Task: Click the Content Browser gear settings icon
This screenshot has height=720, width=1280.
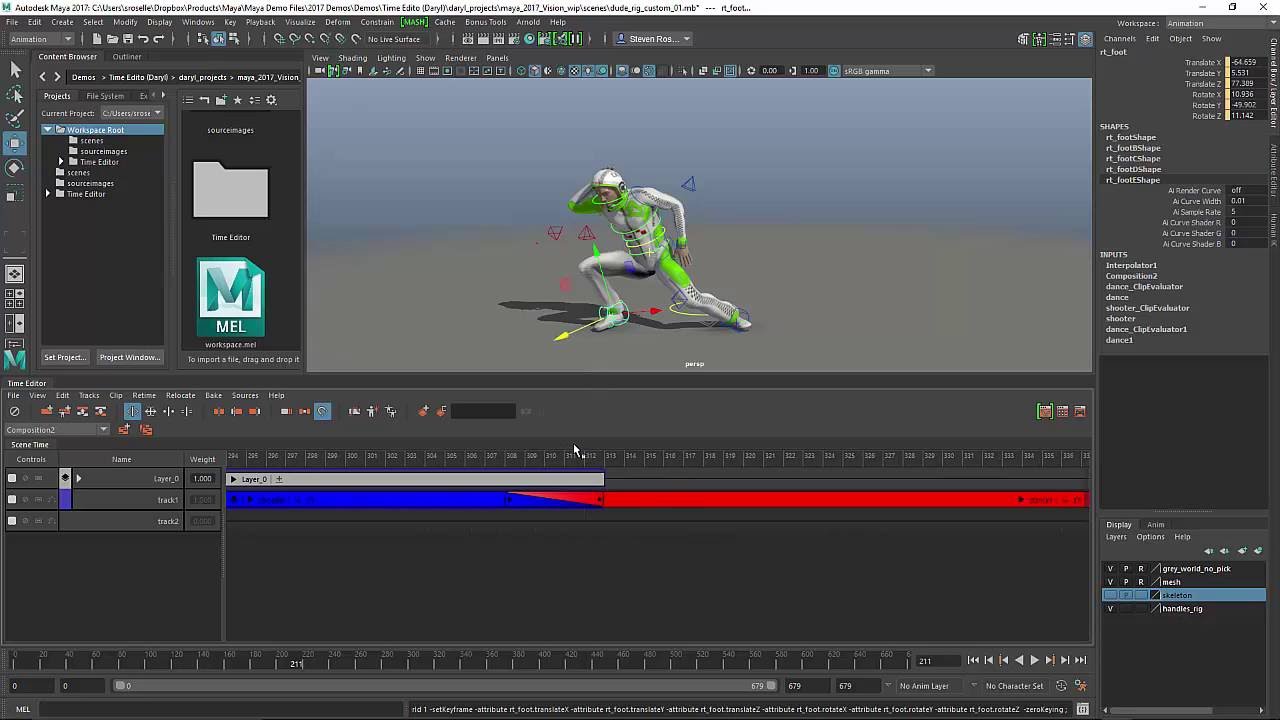Action: coord(271,100)
